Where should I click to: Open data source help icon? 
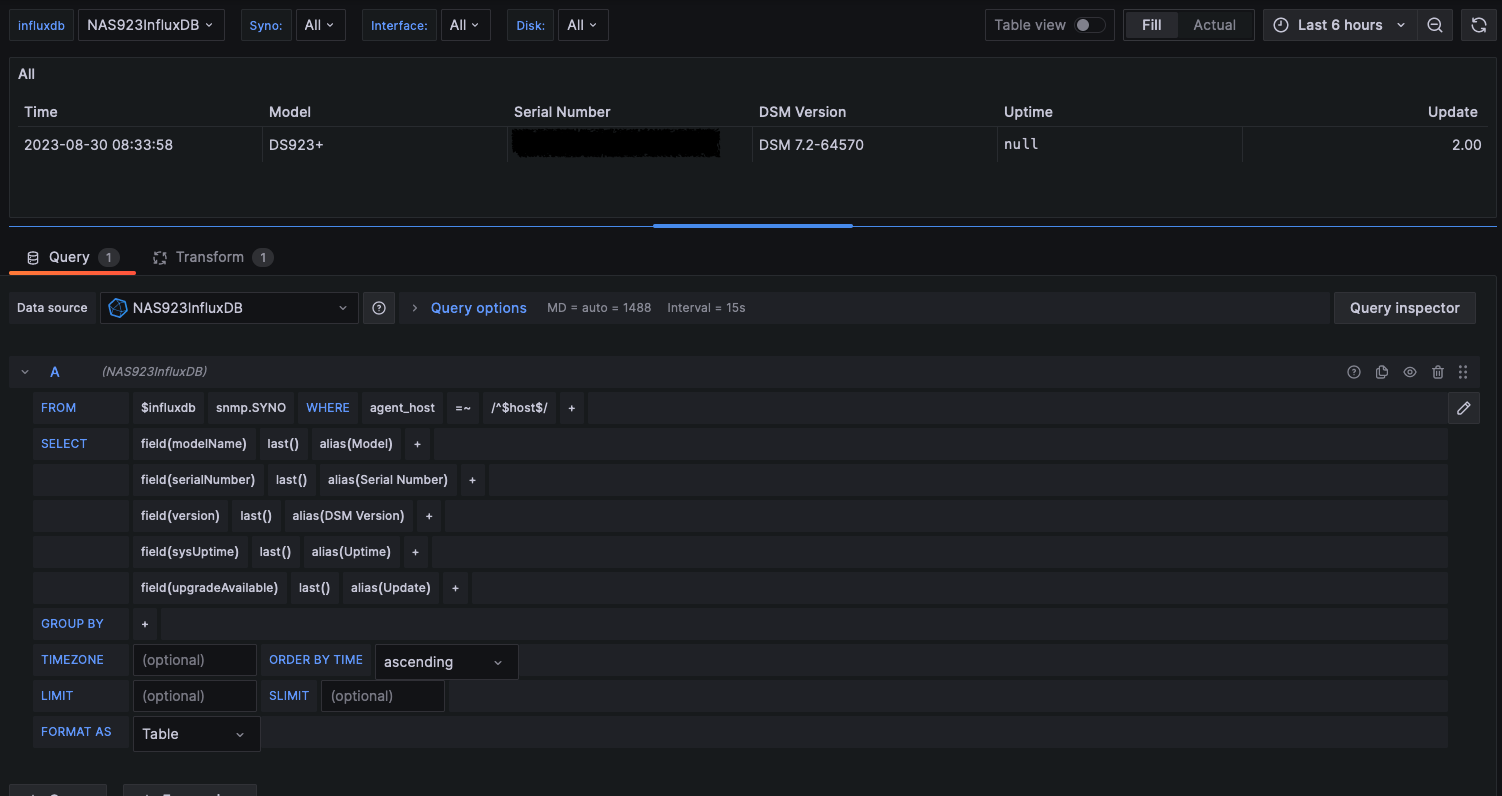[x=379, y=308]
